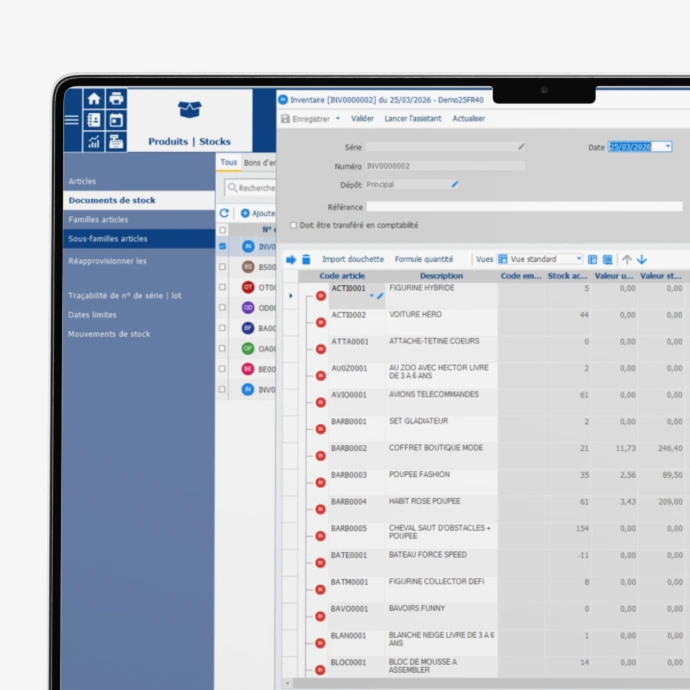Screen dimensions: 690x690
Task: Open Documents de stock in sidebar
Action: [x=139, y=200]
